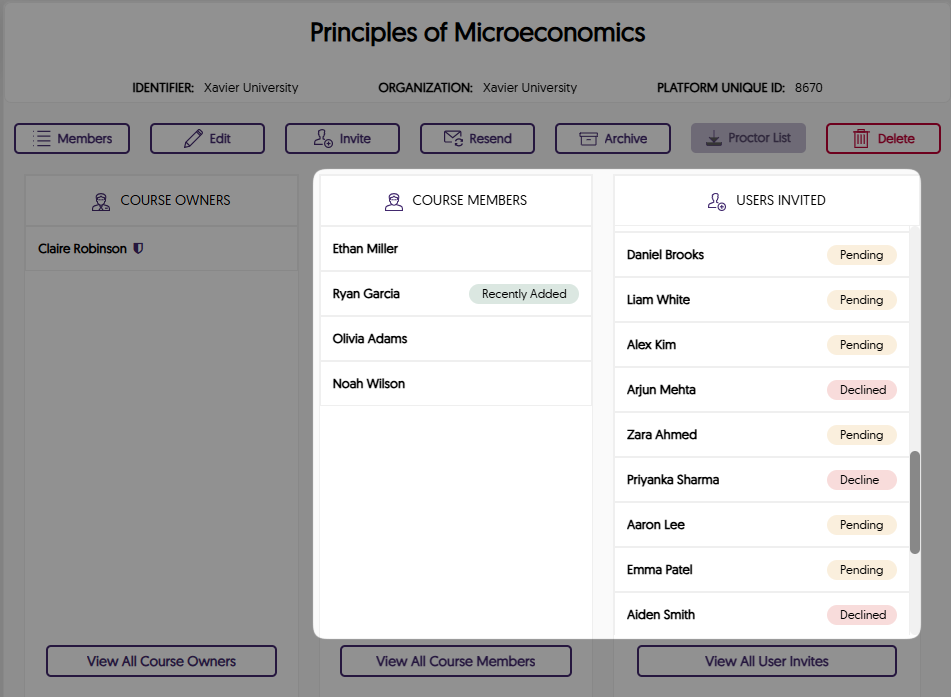Click the Delete trash icon
This screenshot has height=697, width=951.
860,138
